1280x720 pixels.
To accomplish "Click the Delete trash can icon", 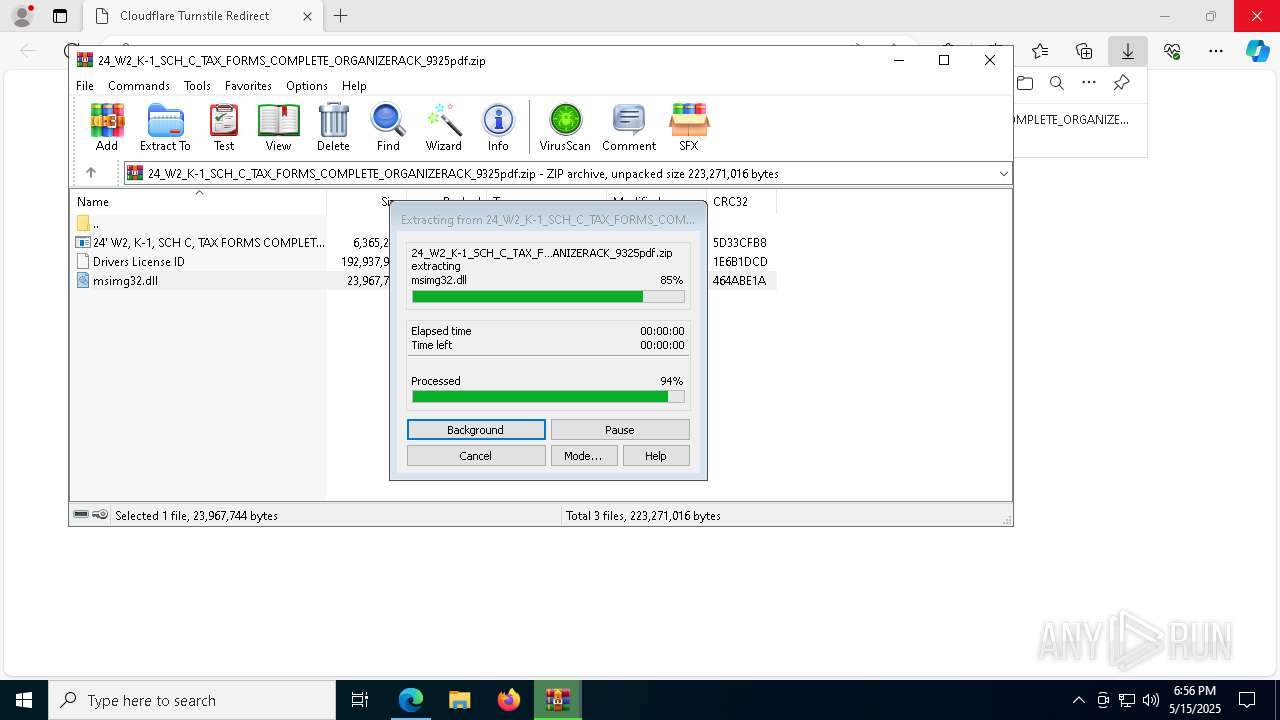I will pyautogui.click(x=333, y=127).
